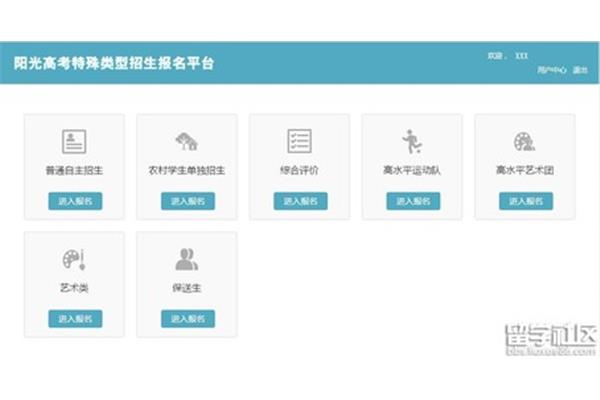Viewport: 600px width, 400px height.
Task: Open registration for 农村学生单独招生
Action: click(x=188, y=201)
